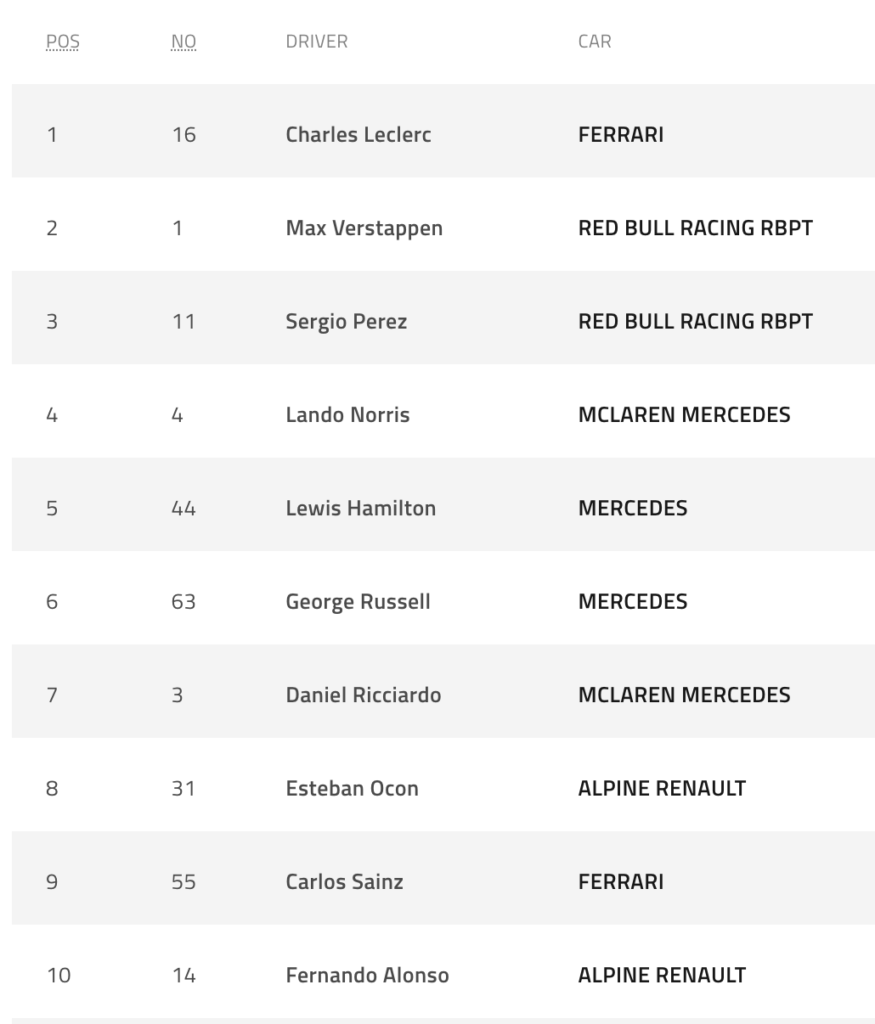Click the DRIVER column header
875x1024 pixels.
coord(316,42)
